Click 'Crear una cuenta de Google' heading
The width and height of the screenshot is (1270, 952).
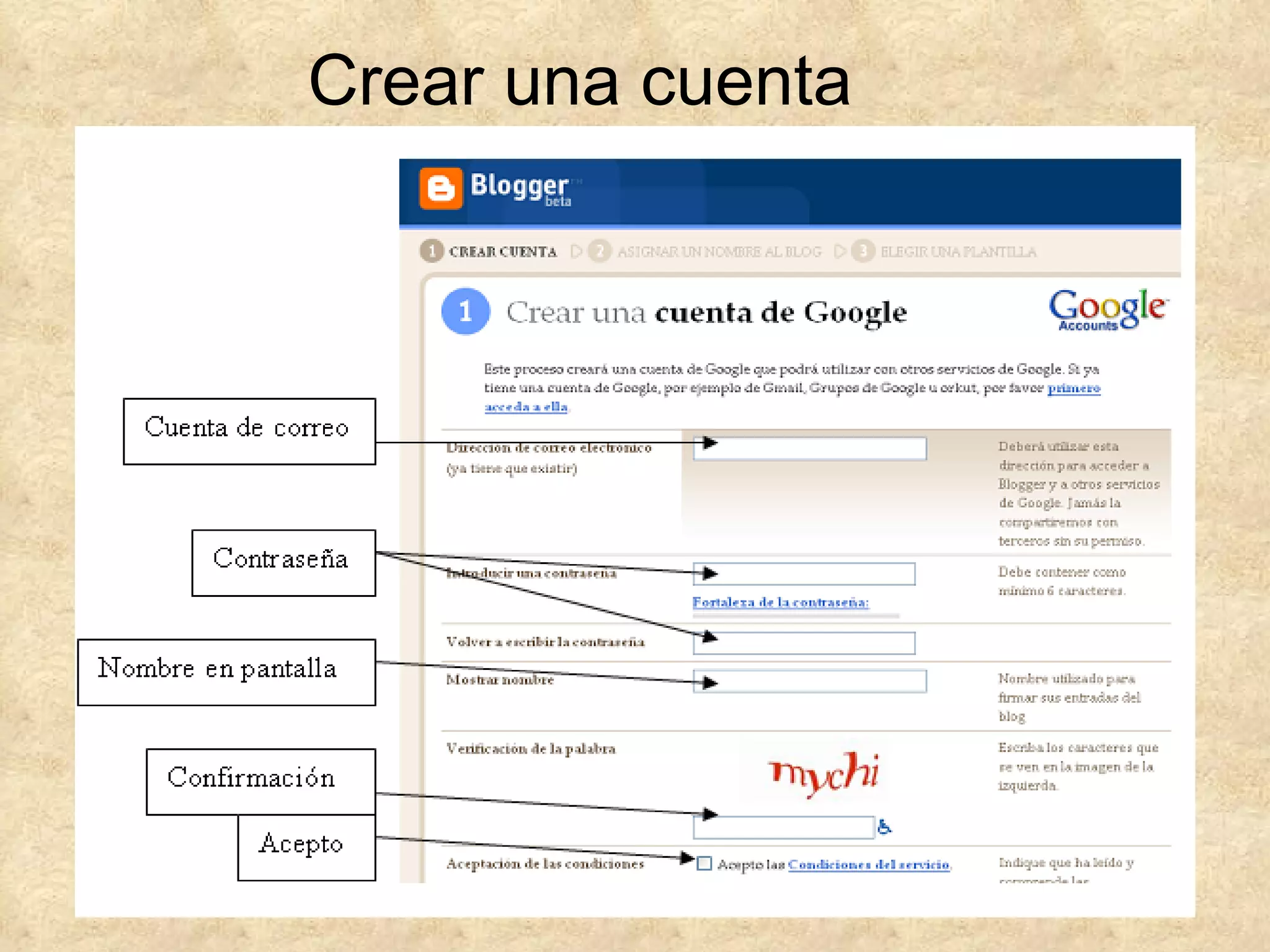[706, 312]
